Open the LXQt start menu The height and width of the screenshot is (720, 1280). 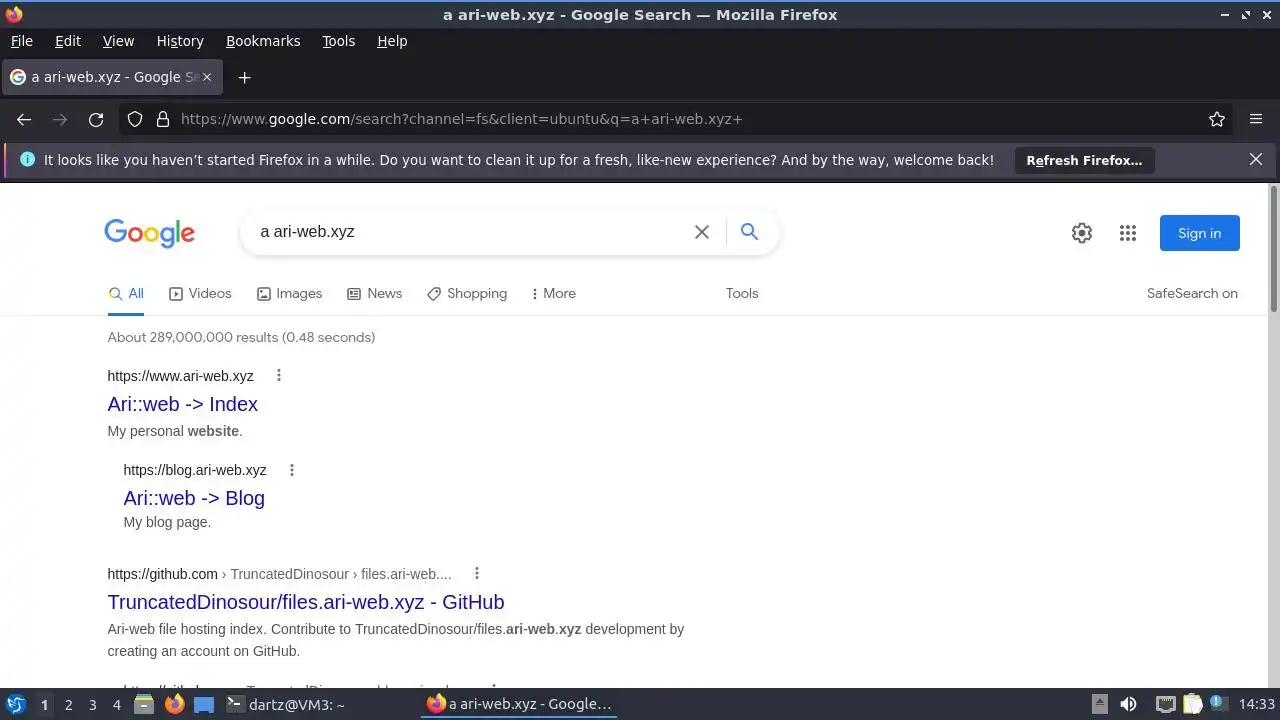point(16,704)
